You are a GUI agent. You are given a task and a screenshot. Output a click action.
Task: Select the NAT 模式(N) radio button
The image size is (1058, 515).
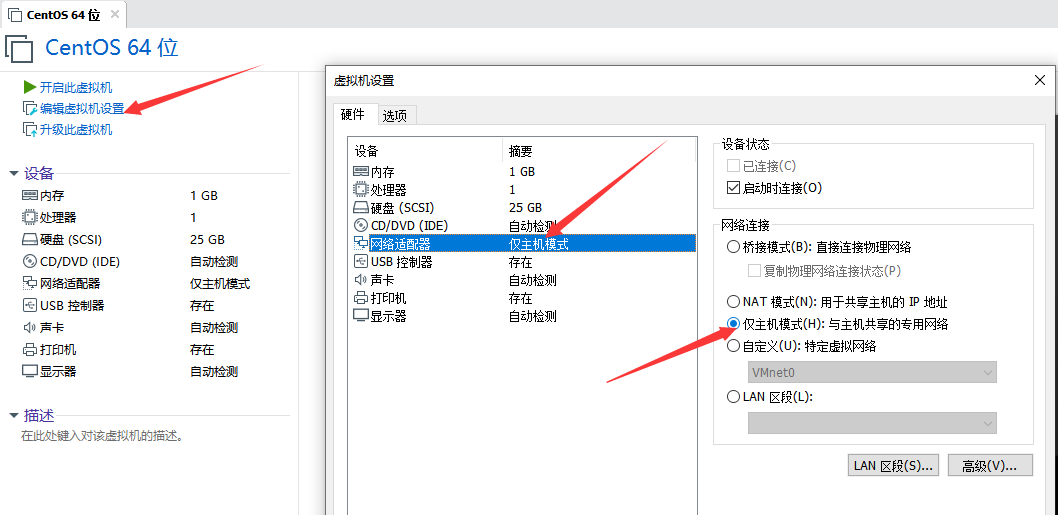733,302
